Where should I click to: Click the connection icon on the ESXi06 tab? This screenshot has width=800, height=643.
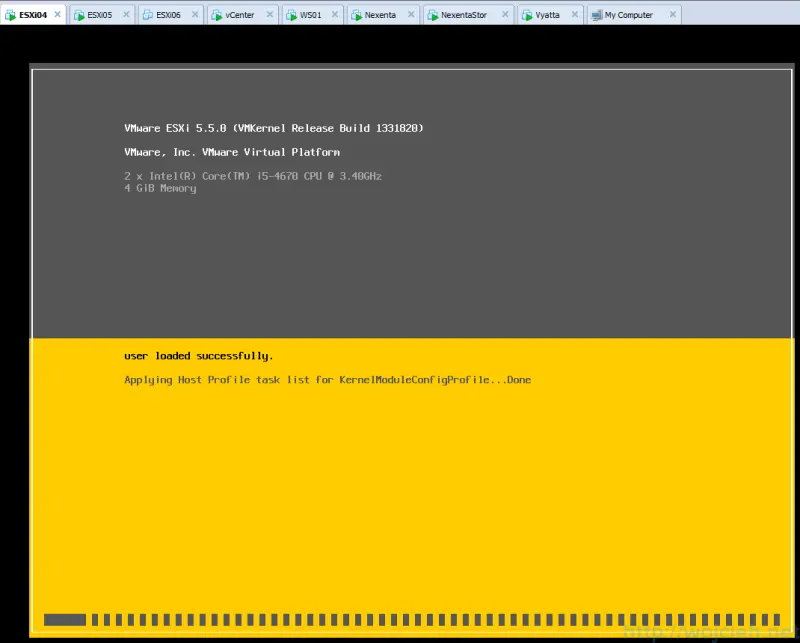(148, 14)
